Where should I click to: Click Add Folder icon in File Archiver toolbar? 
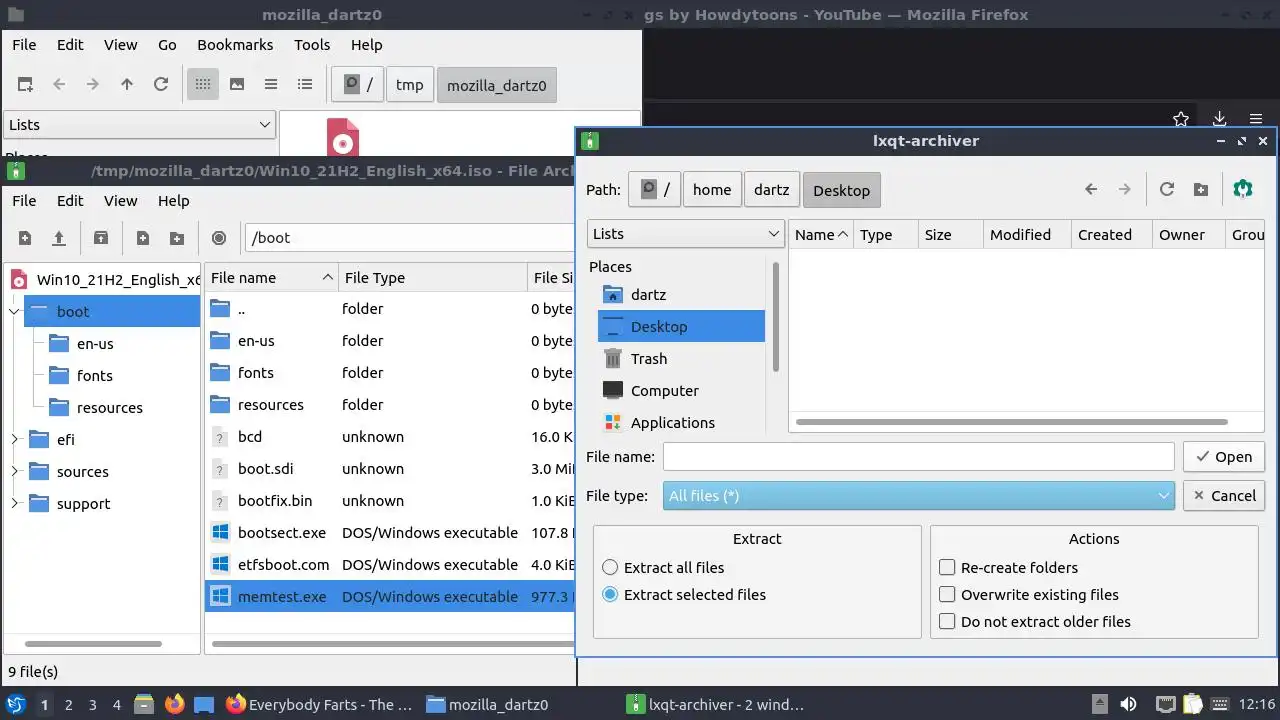pos(177,238)
